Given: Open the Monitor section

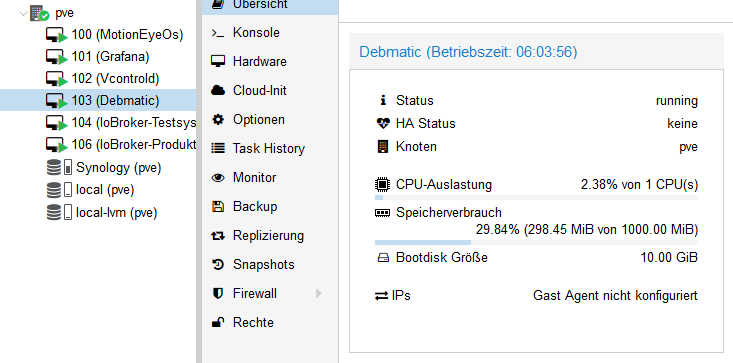Looking at the screenshot, I should 270,178.
